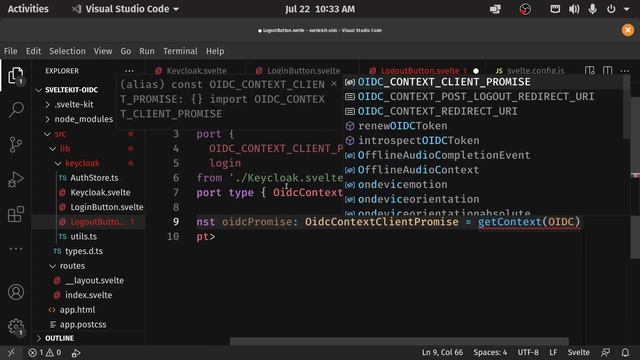Open the screen display tray icon
The height and width of the screenshot is (360, 640).
(x=495, y=9)
